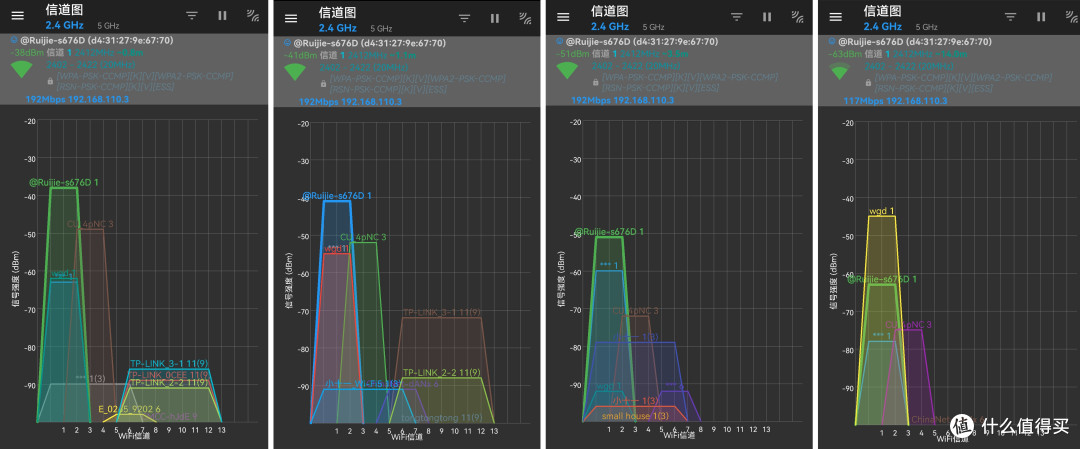Tap green signal strength icon in -51dBm screenshot
Viewport: 1080px width, 449px height.
pos(568,70)
